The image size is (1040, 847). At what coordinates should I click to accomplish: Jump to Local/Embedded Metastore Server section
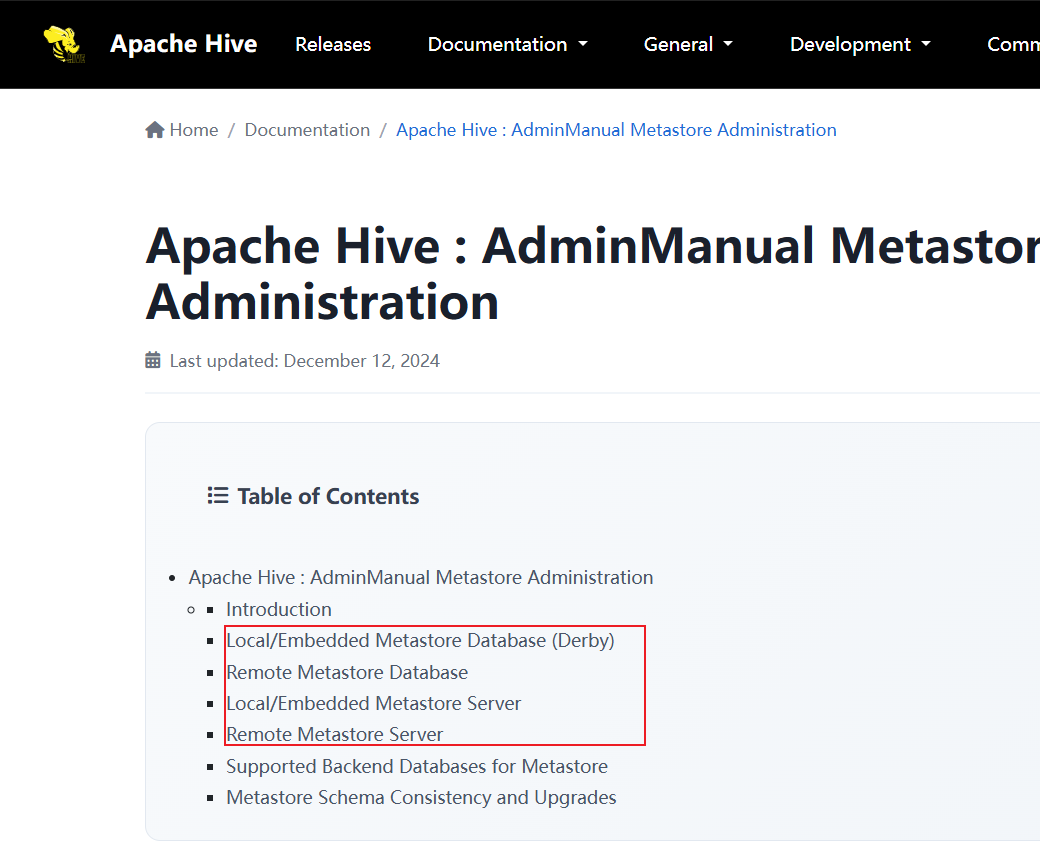click(373, 704)
